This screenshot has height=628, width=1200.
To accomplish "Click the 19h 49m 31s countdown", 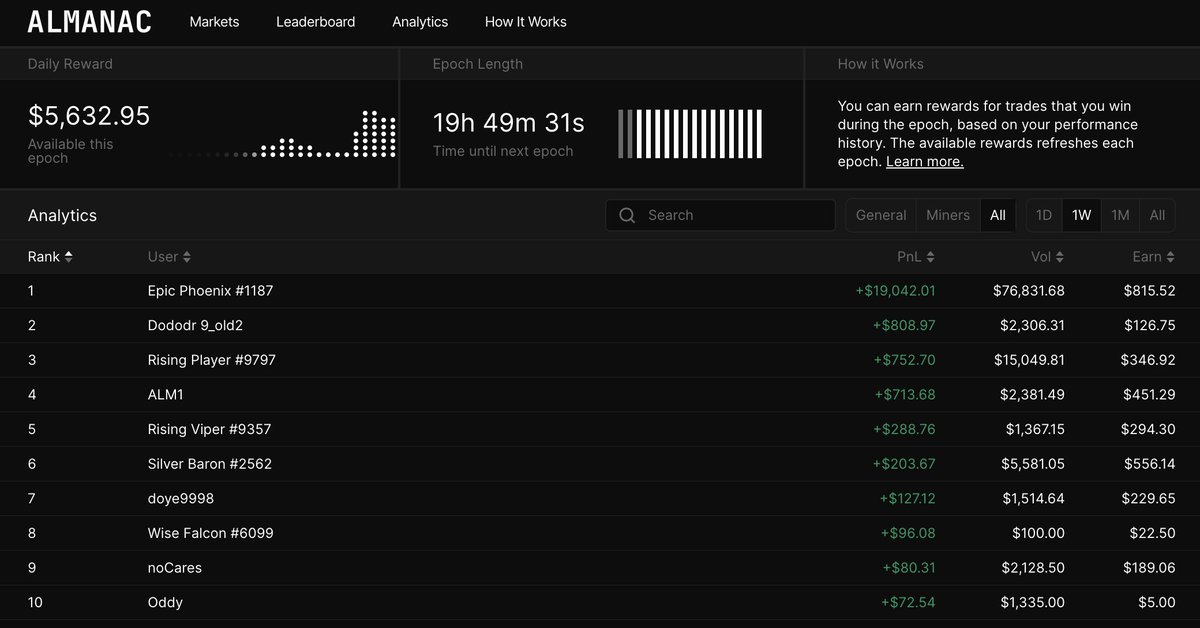I will [509, 123].
